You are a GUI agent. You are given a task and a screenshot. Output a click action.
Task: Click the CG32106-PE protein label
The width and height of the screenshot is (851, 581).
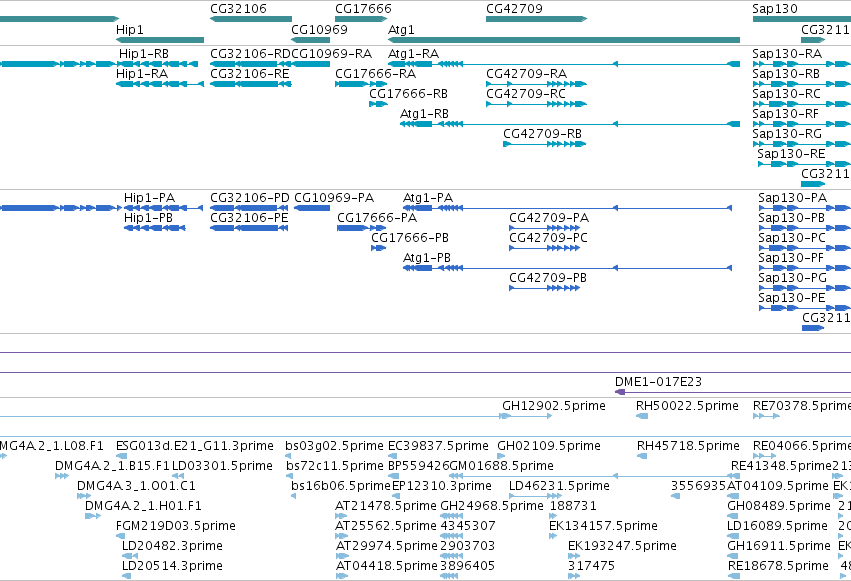(249, 218)
